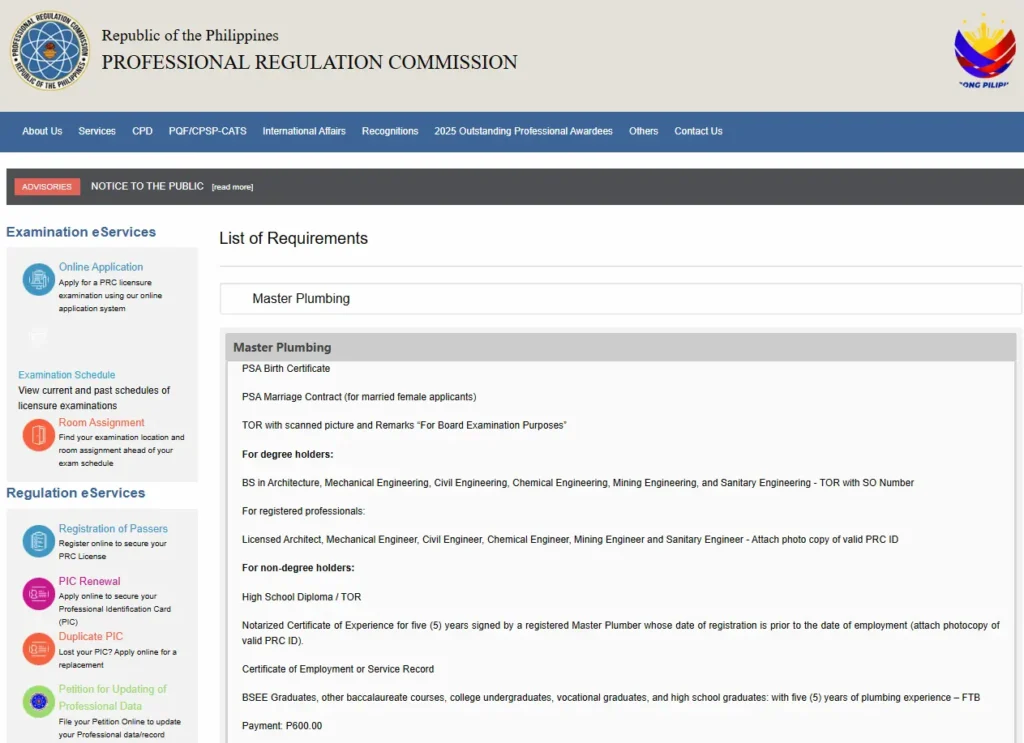Open Petition for Updating of Professional Data

(112, 697)
